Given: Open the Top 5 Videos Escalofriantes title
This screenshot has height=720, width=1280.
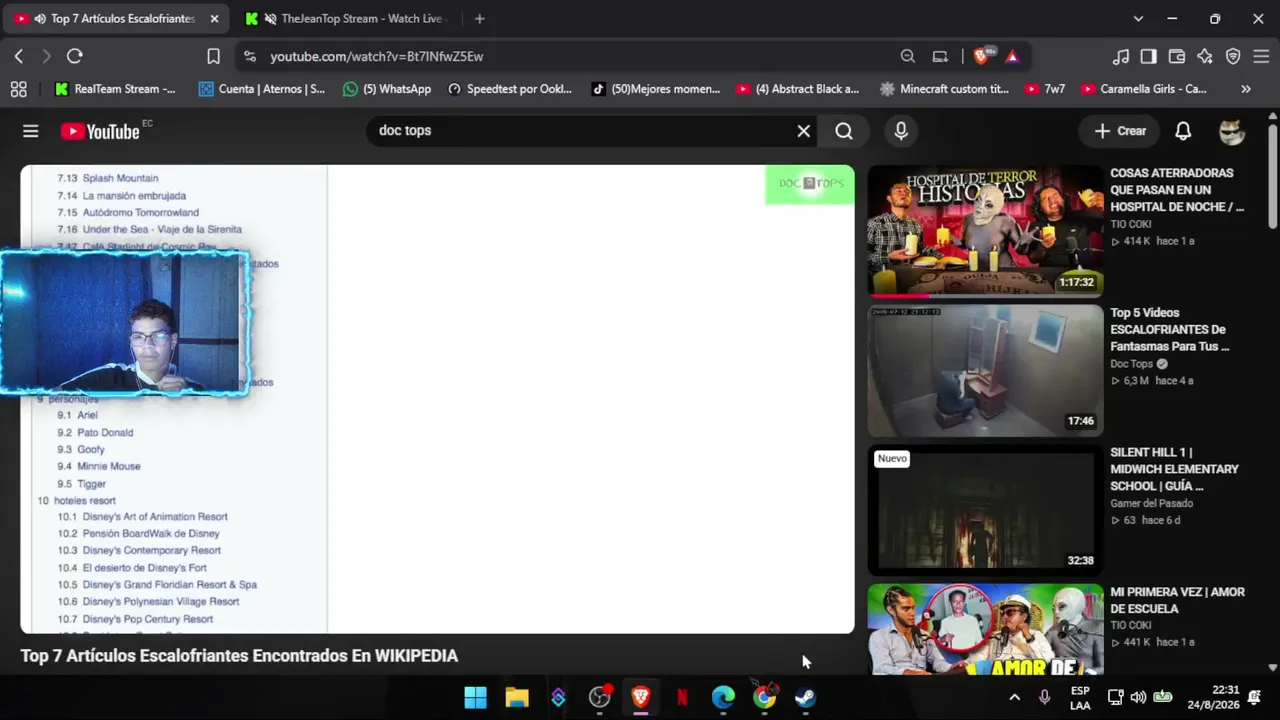Looking at the screenshot, I should click(1169, 329).
